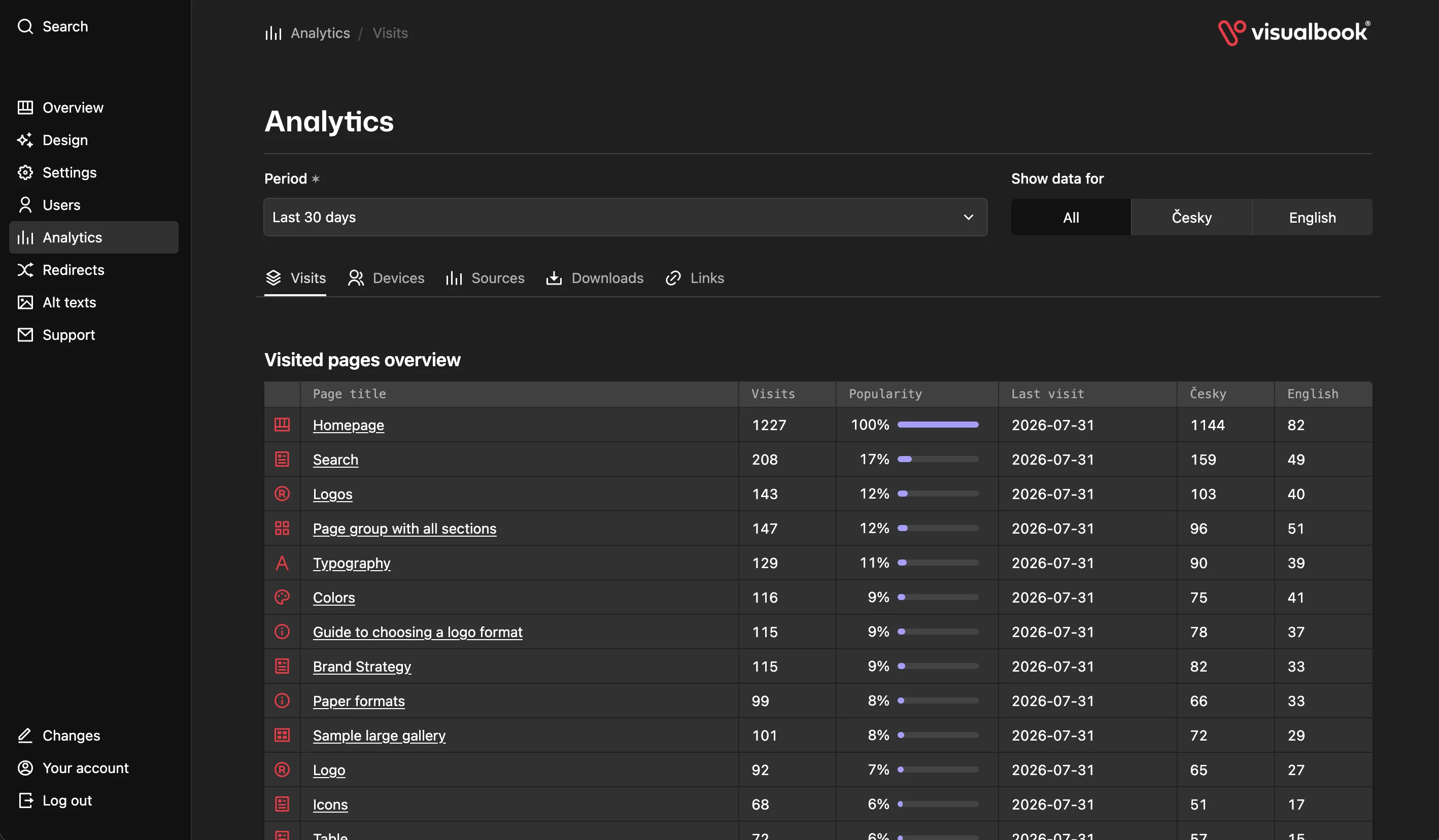The width and height of the screenshot is (1439, 840).
Task: Open the Logos page link
Action: [x=332, y=494]
